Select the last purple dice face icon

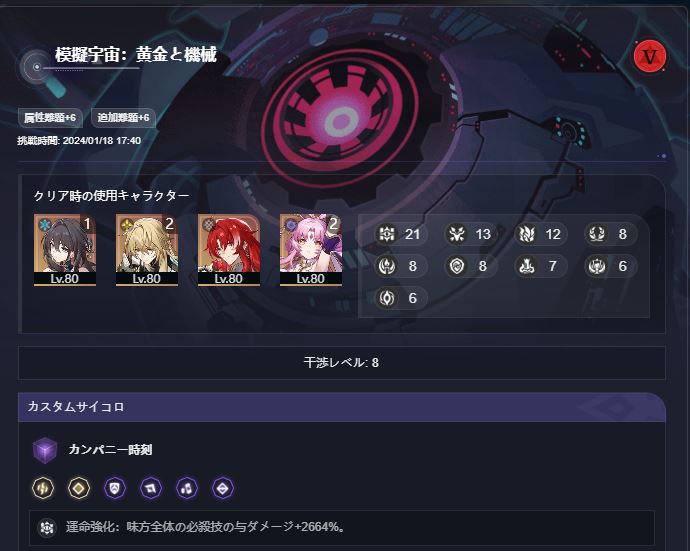click(223, 488)
